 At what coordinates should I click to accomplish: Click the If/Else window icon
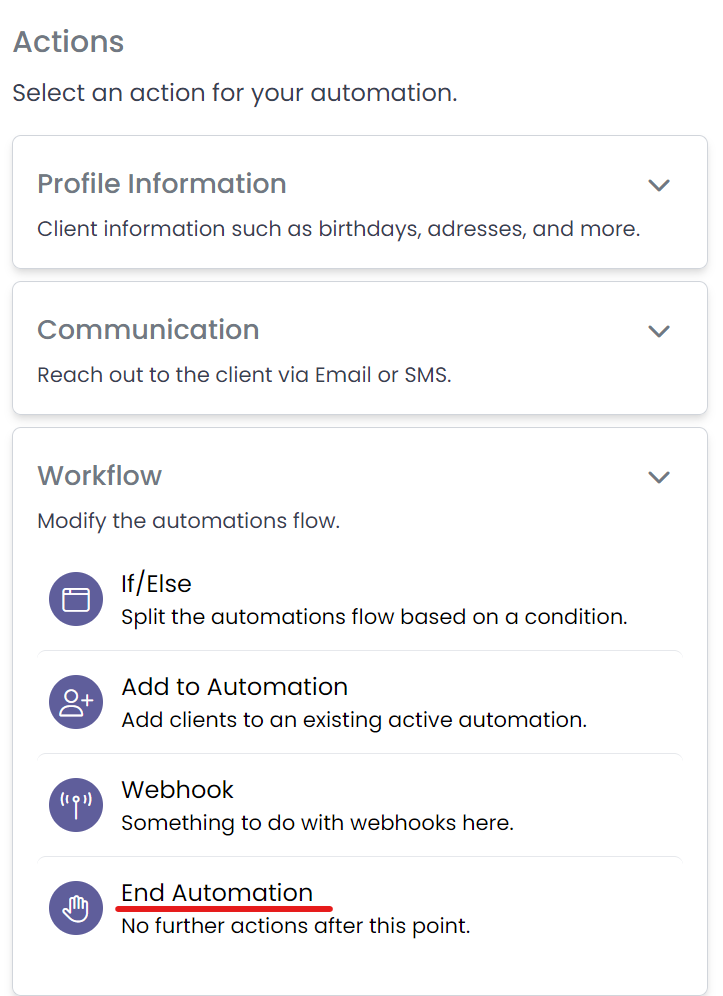(x=76, y=599)
